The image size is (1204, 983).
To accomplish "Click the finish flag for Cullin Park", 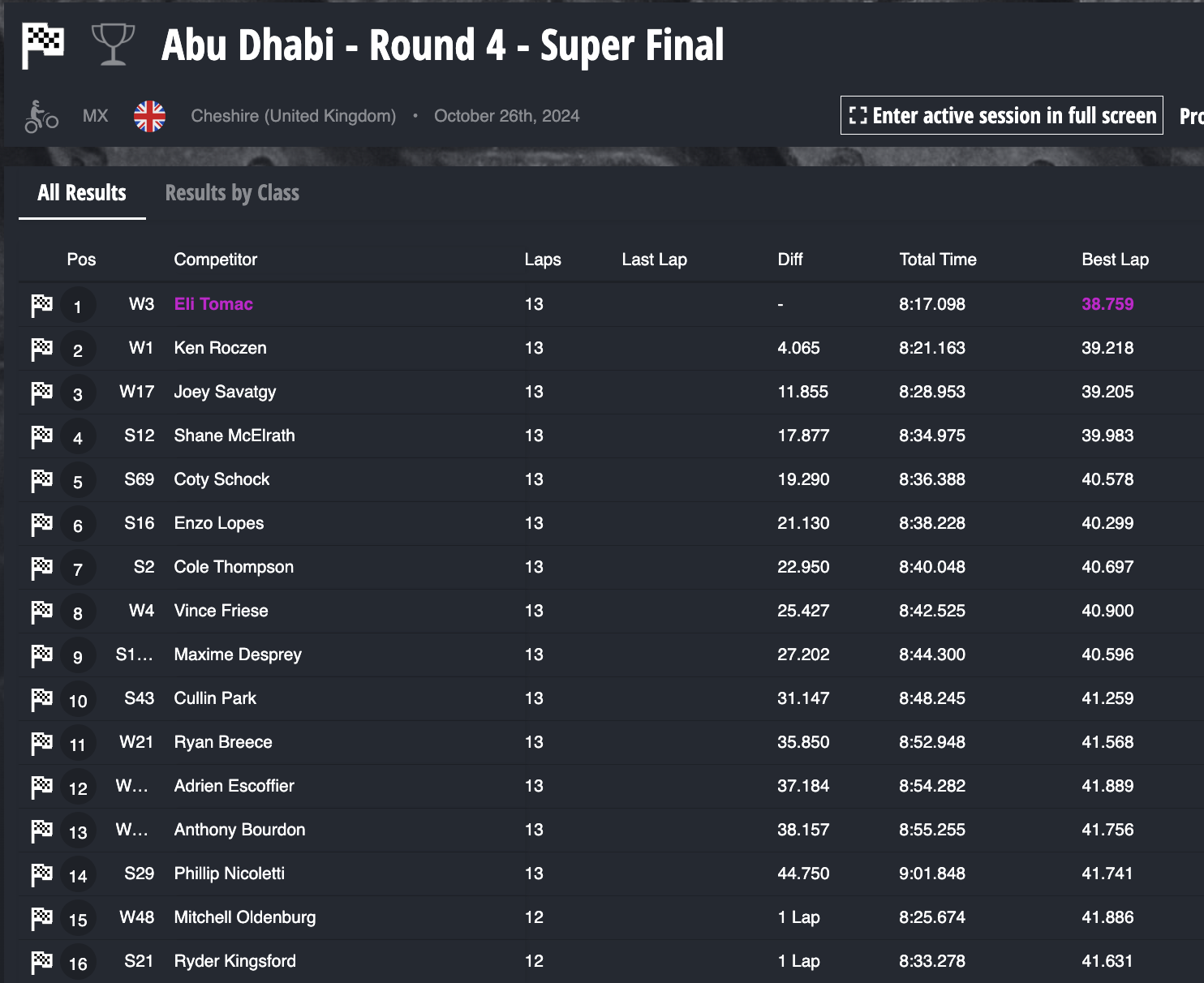I will click(41, 699).
